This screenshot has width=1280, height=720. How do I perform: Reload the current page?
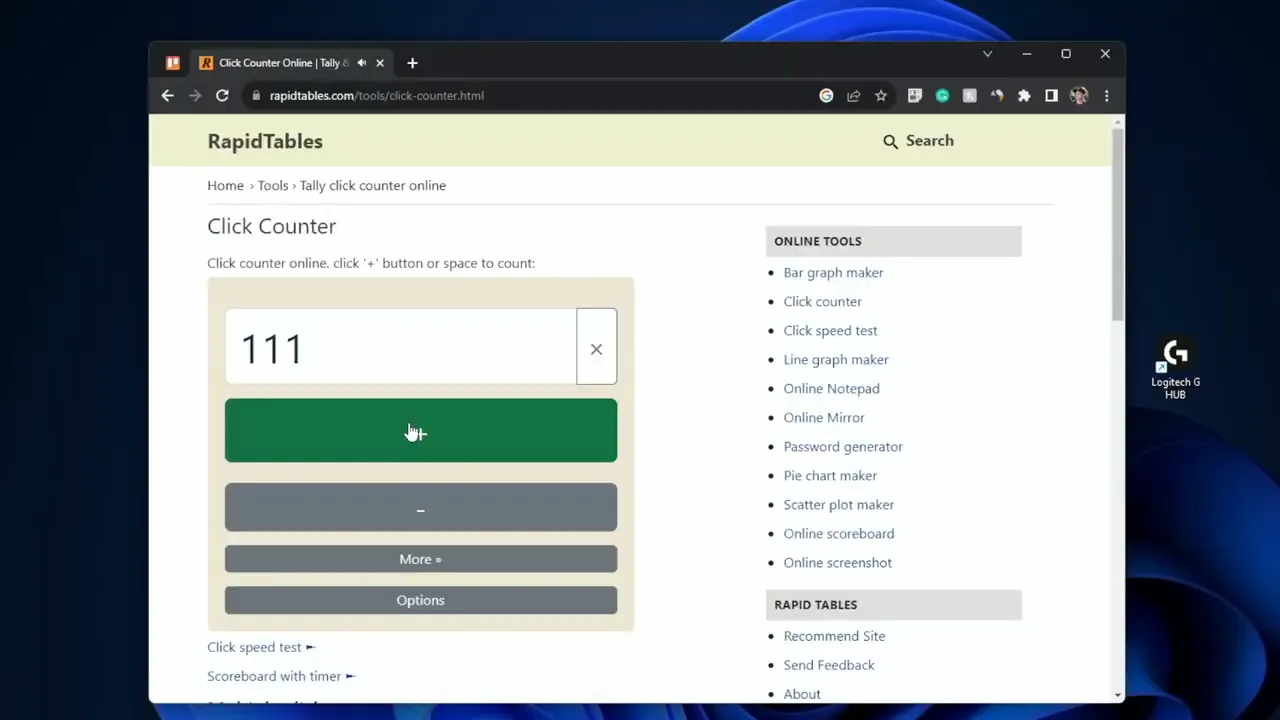point(222,96)
